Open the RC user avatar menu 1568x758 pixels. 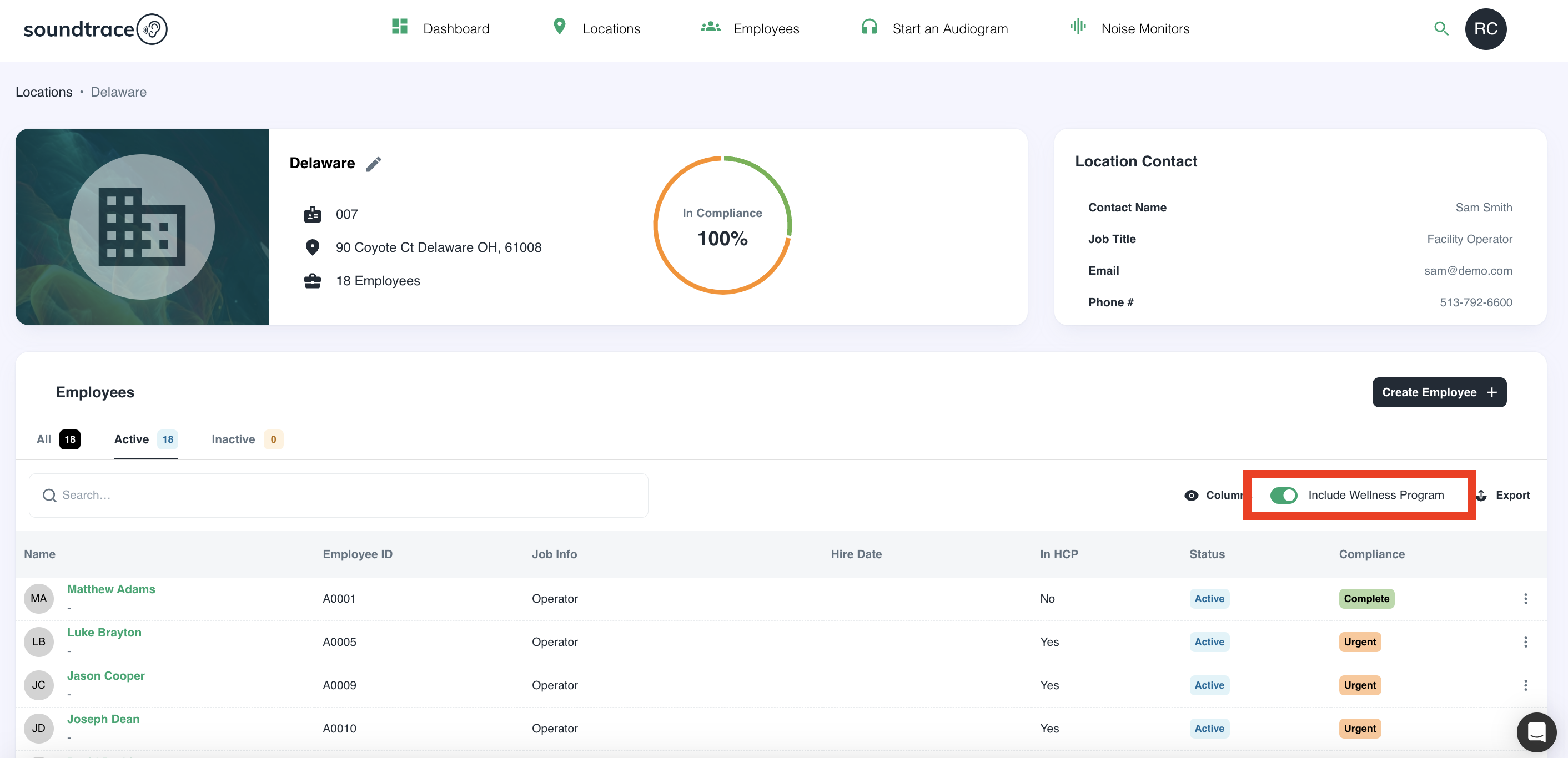pos(1485,29)
